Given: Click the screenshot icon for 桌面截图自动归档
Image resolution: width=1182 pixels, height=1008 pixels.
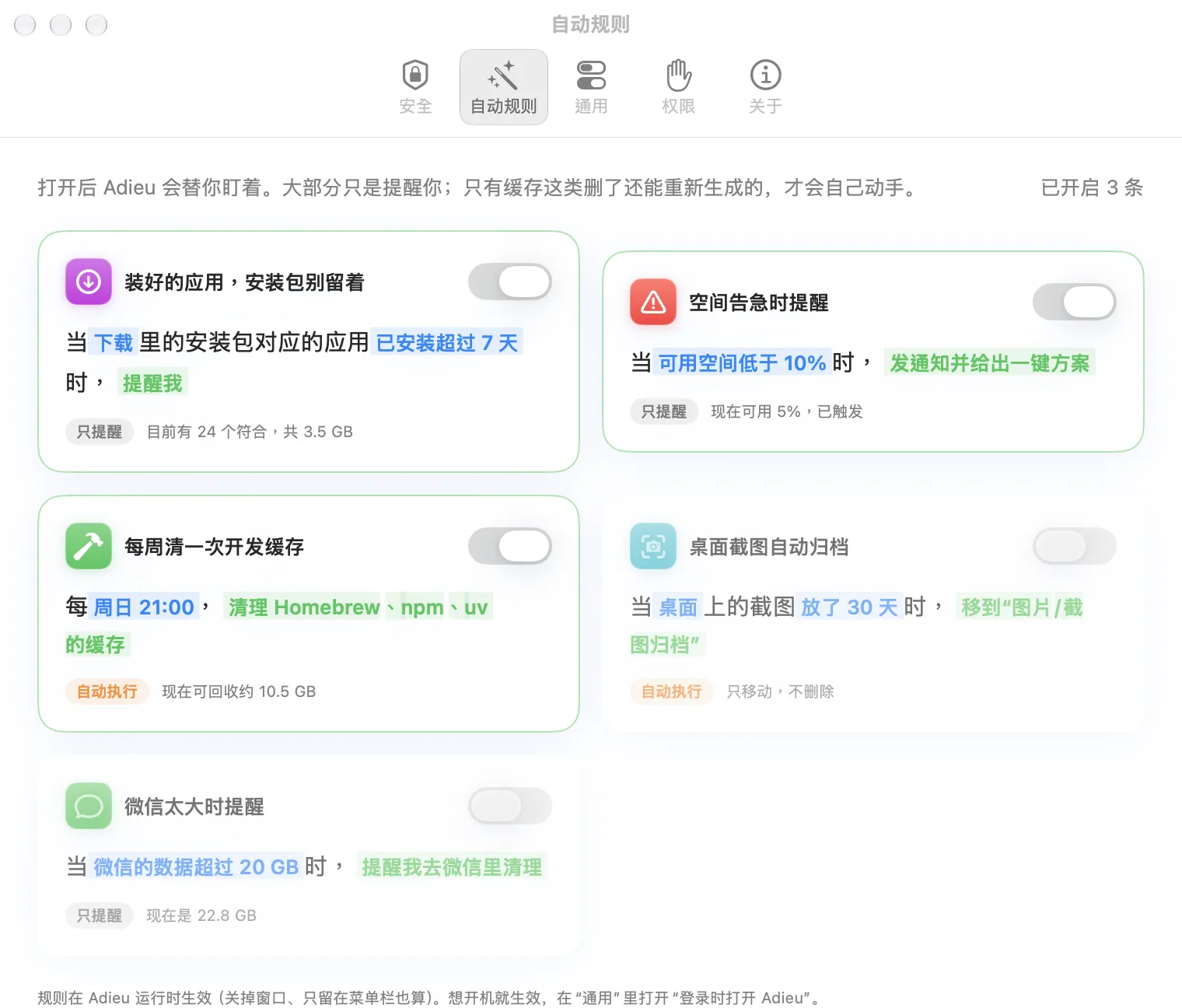Looking at the screenshot, I should (x=653, y=546).
